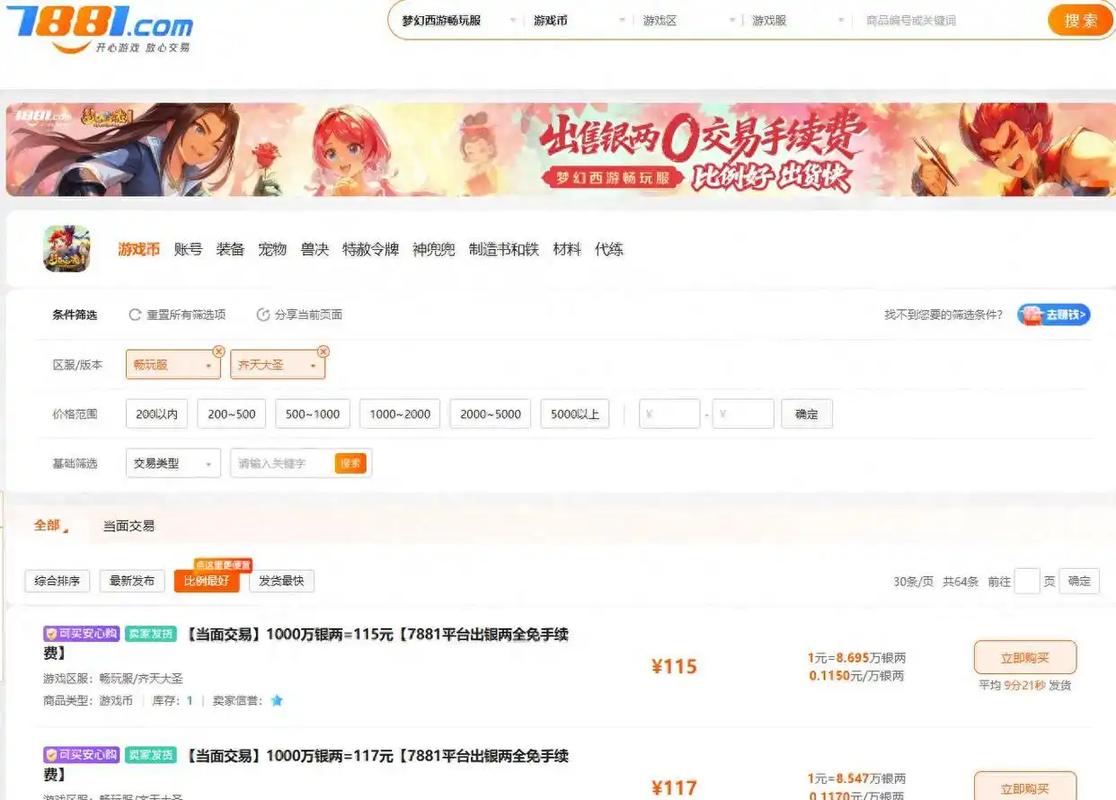Sort by 最新发布

click(132, 581)
